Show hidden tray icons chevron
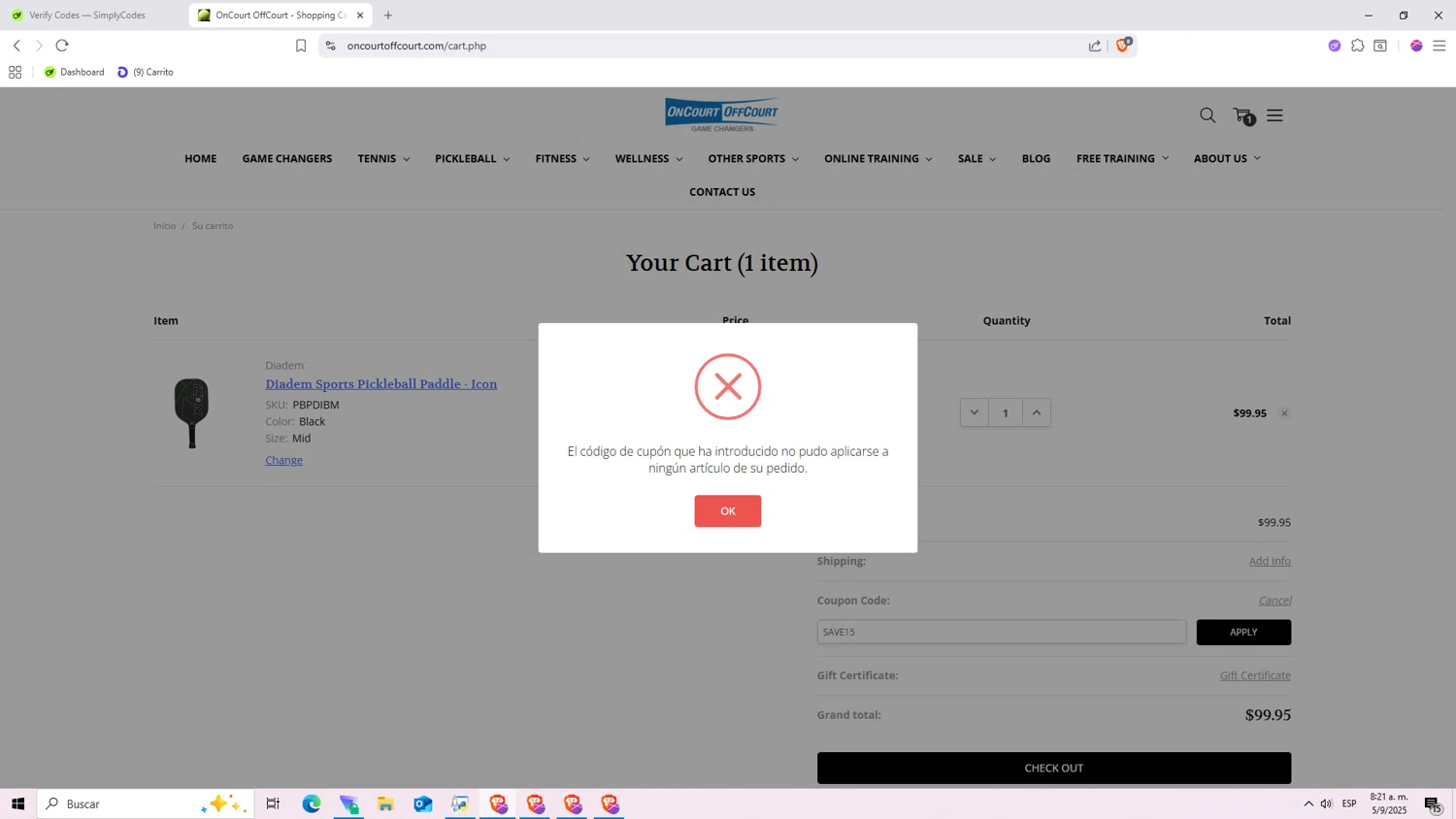Image resolution: width=1456 pixels, height=819 pixels. pyautogui.click(x=1308, y=803)
